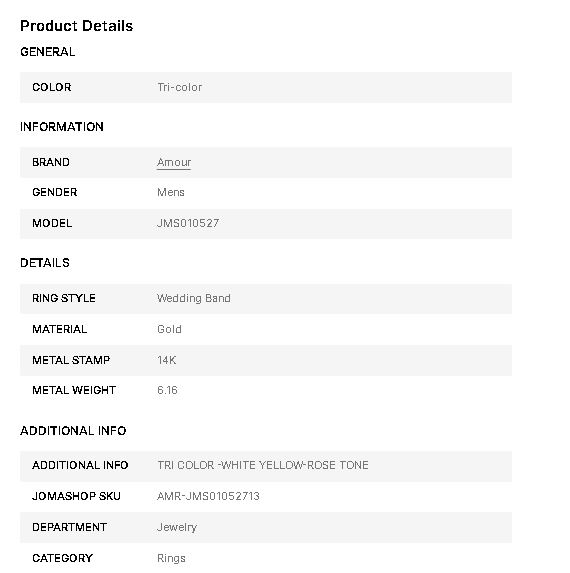570x573 pixels.
Task: Open the Amour brand link
Action: click(x=174, y=162)
